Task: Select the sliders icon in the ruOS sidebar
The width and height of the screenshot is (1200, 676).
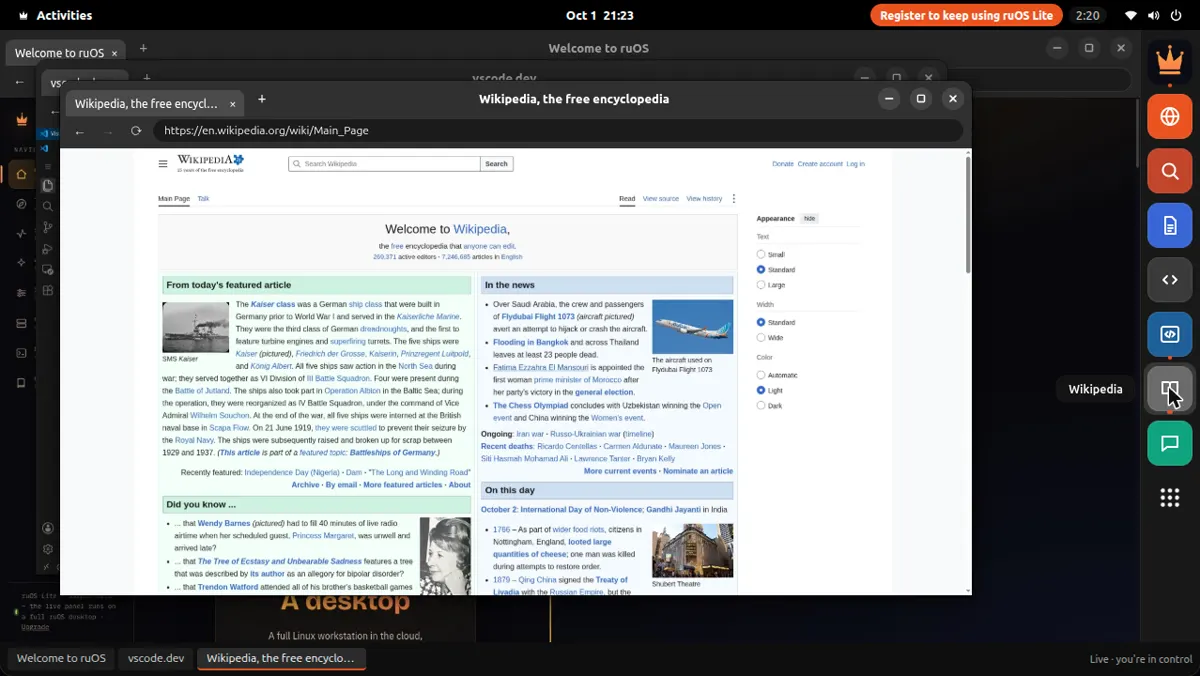Action: pyautogui.click(x=21, y=293)
